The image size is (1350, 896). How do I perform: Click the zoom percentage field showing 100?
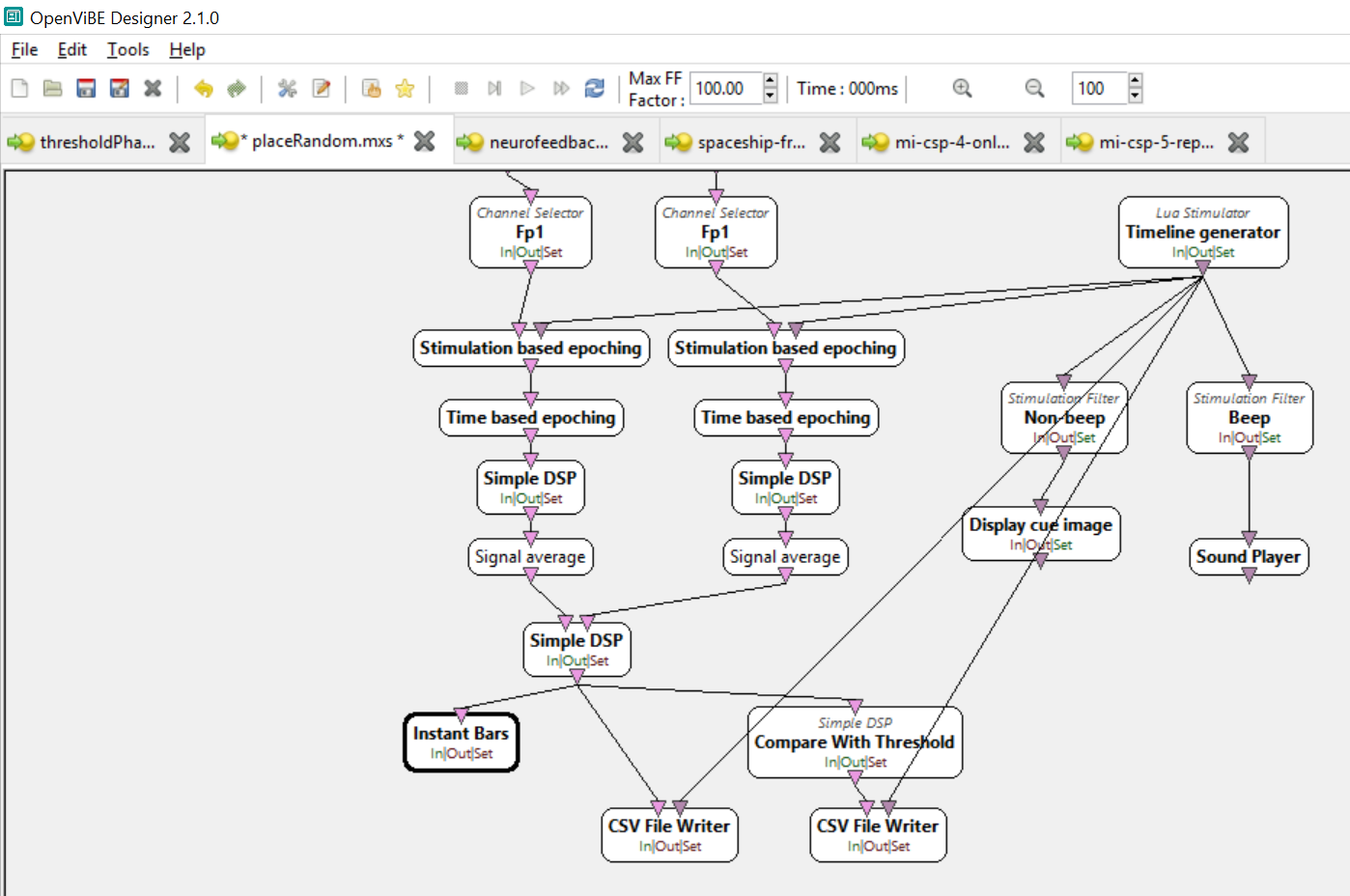(1100, 89)
